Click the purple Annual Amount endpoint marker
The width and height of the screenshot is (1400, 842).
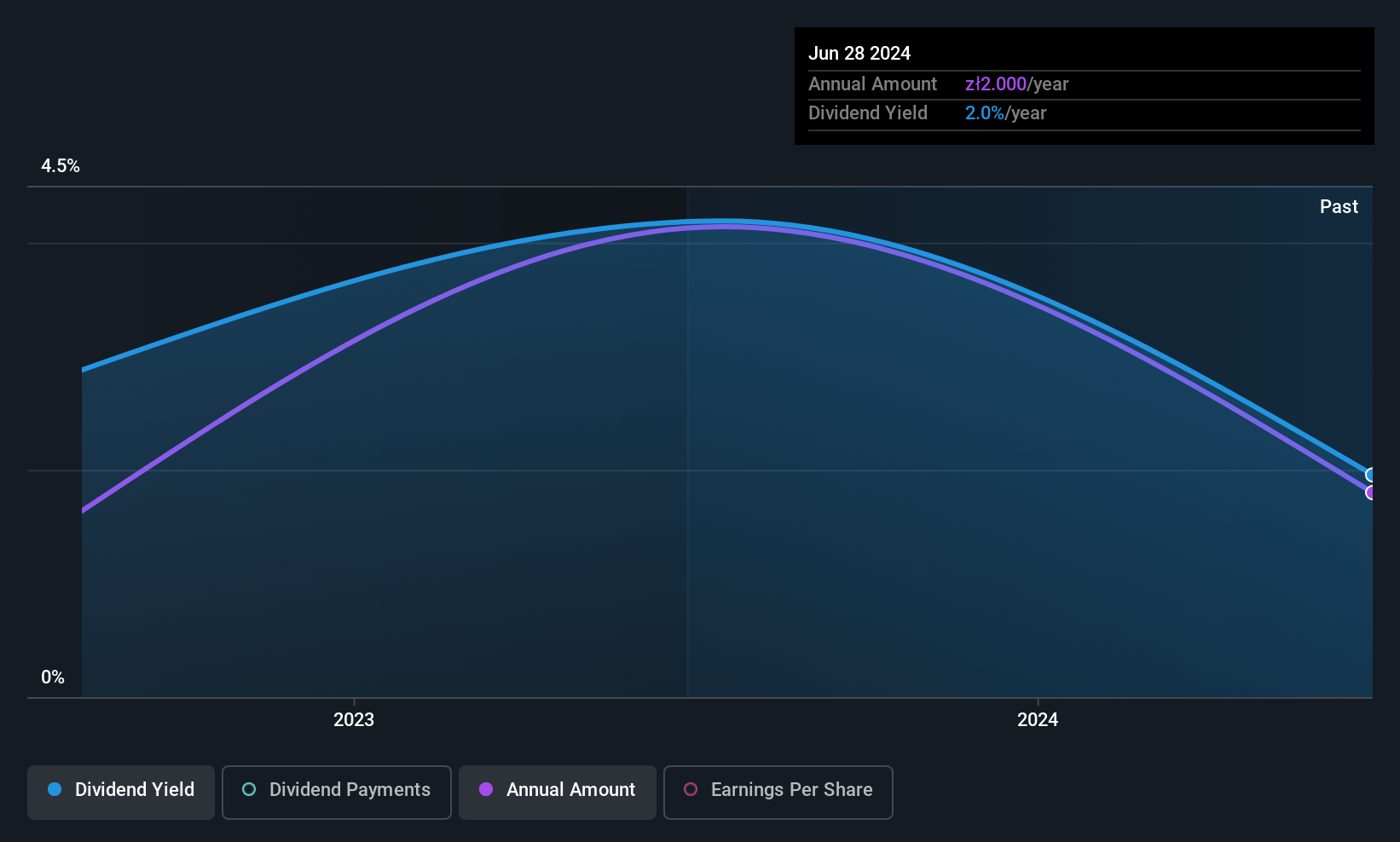point(1371,493)
